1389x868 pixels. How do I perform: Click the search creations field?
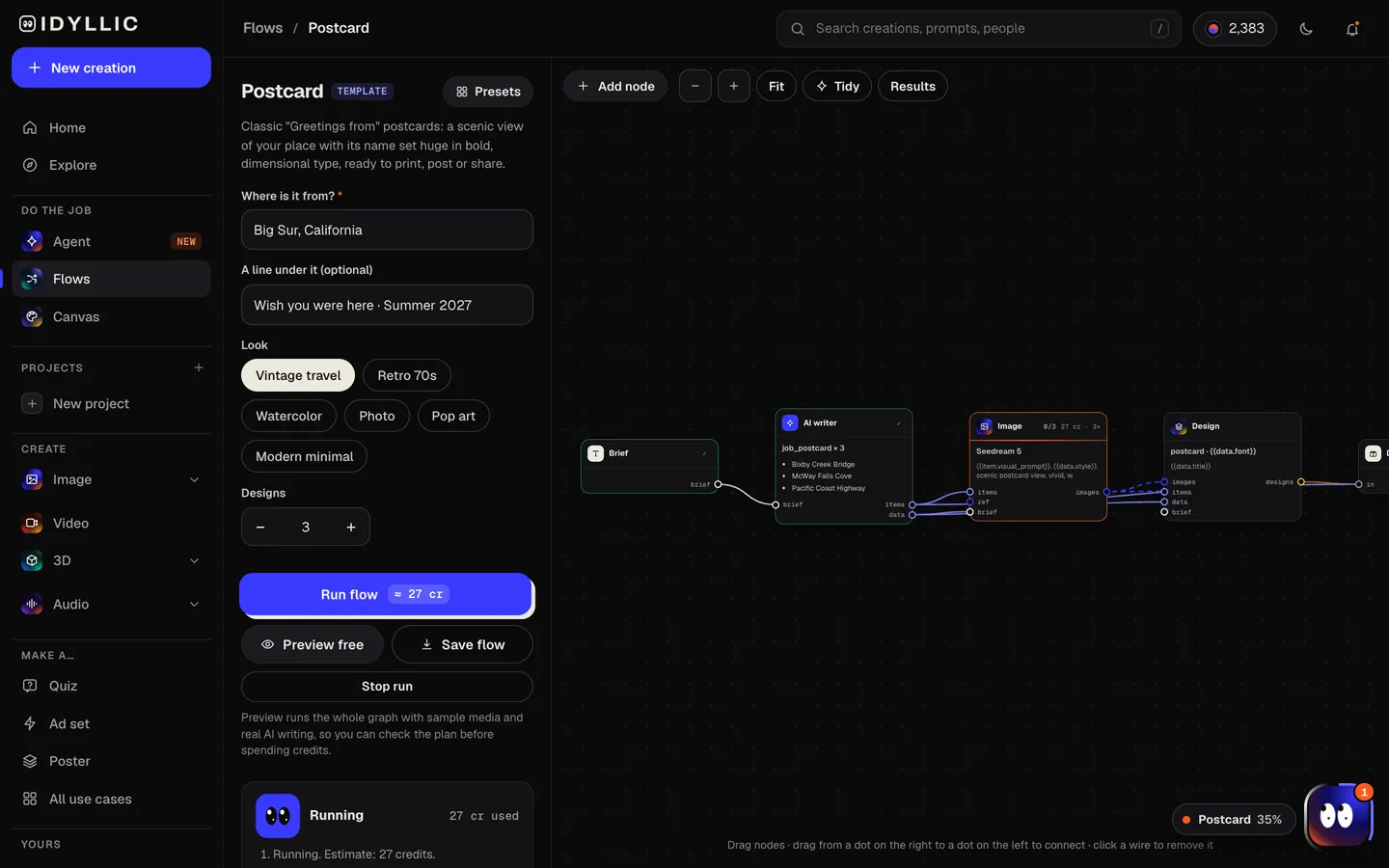point(979,29)
